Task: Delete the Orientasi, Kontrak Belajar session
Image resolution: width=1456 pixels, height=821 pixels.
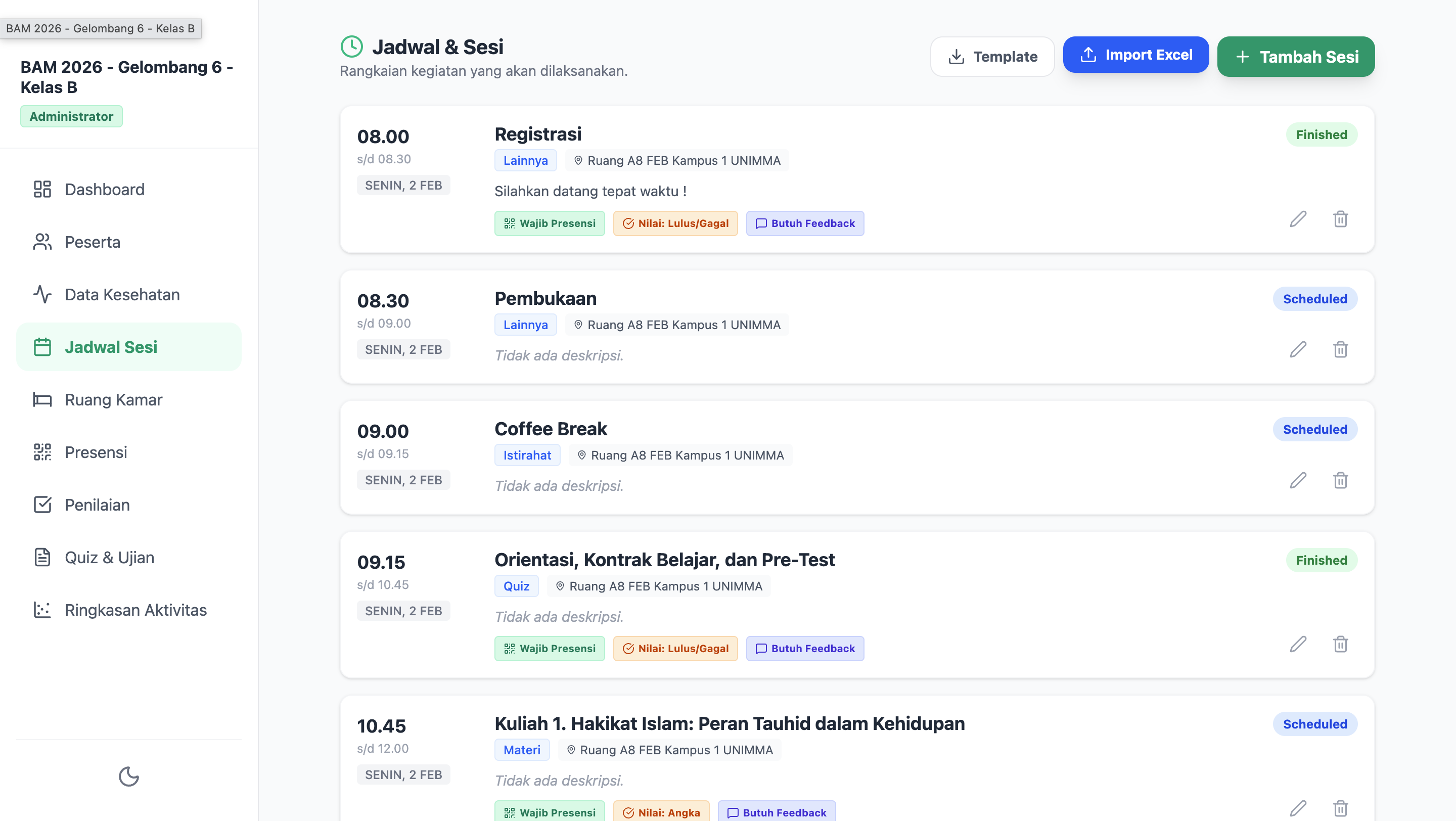Action: 1341,644
